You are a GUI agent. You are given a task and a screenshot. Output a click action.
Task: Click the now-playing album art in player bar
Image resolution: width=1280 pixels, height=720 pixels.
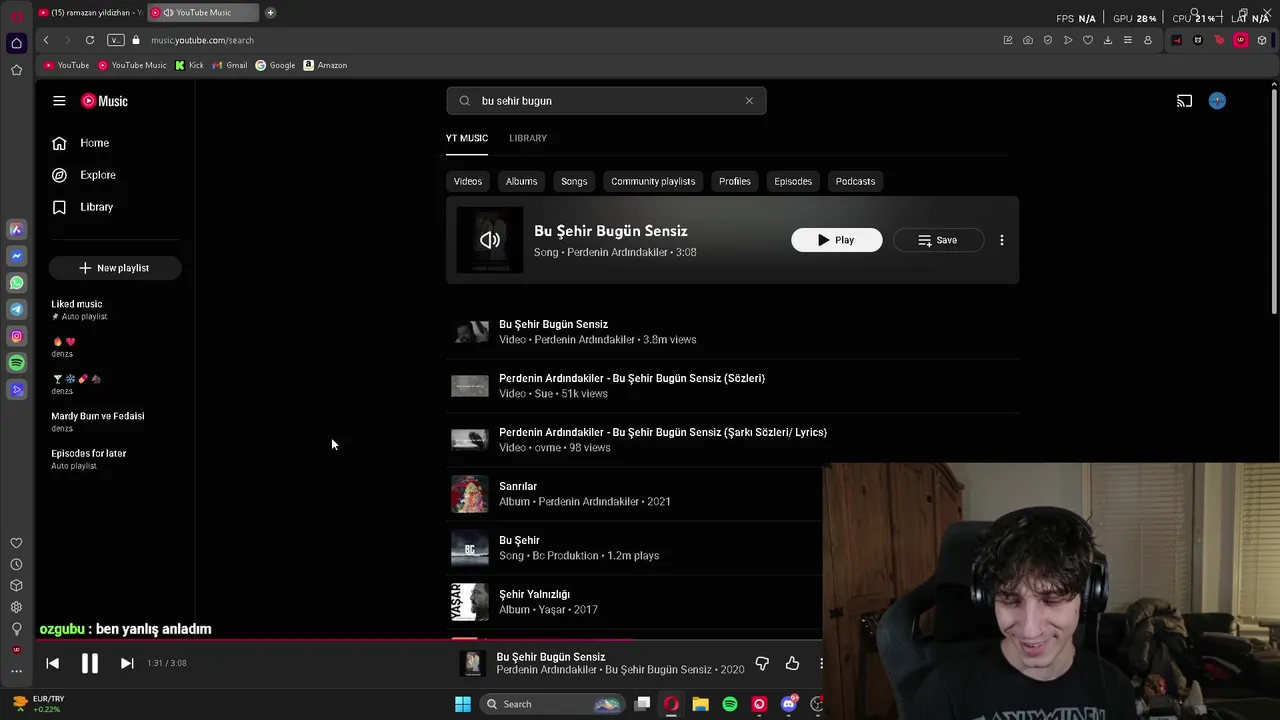[472, 663]
